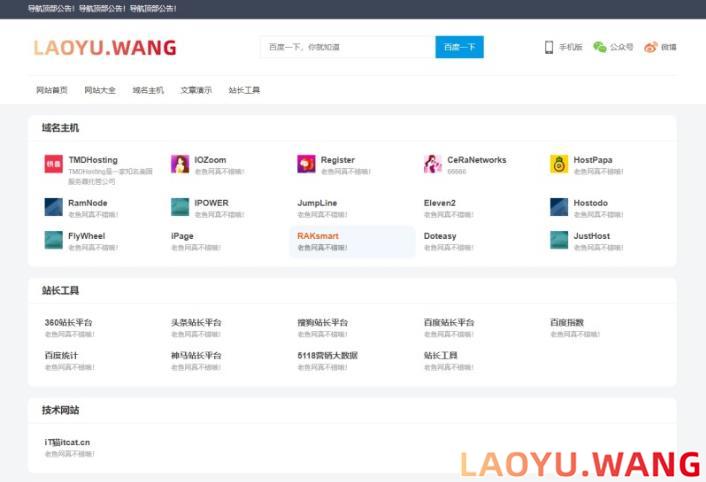
Task: Open the 网站首页 navigation tab
Action: [52, 90]
